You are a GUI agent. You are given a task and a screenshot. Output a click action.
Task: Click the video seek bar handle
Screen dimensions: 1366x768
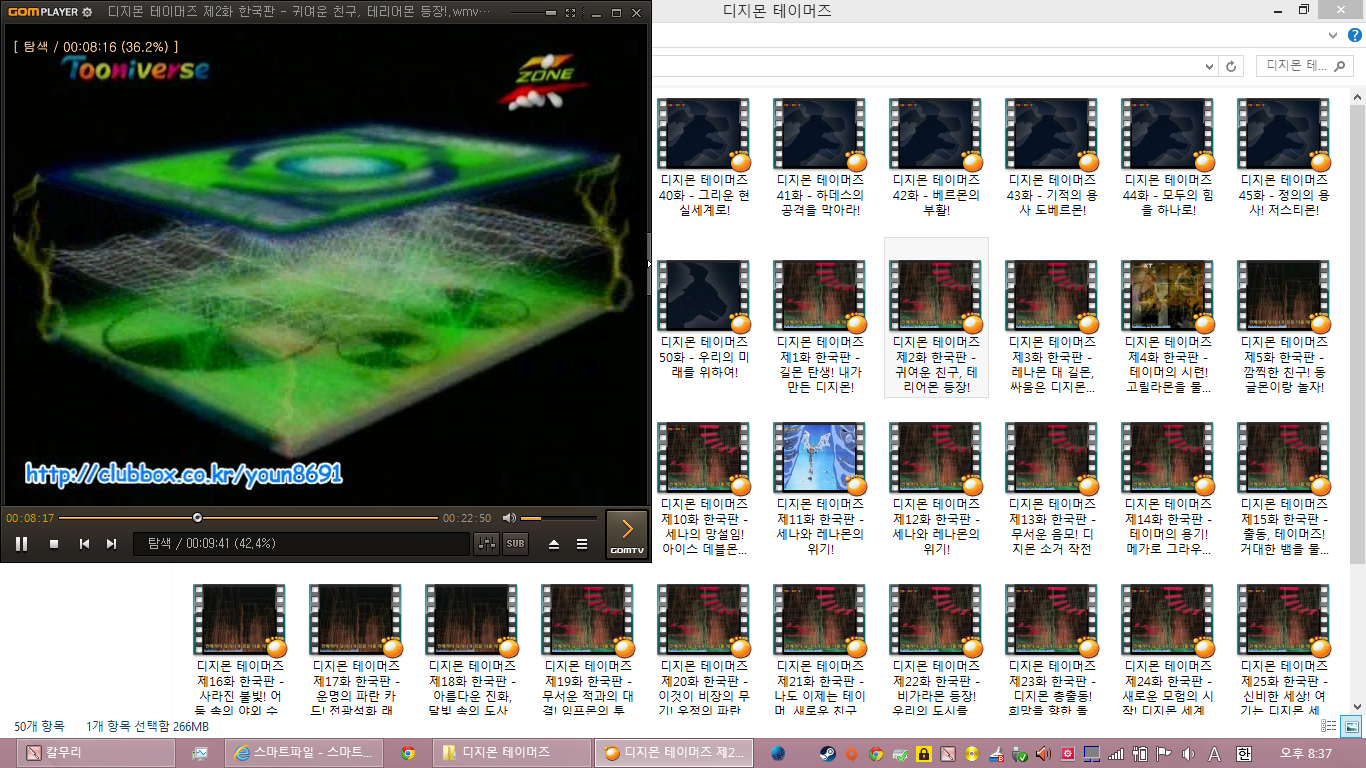[197, 518]
